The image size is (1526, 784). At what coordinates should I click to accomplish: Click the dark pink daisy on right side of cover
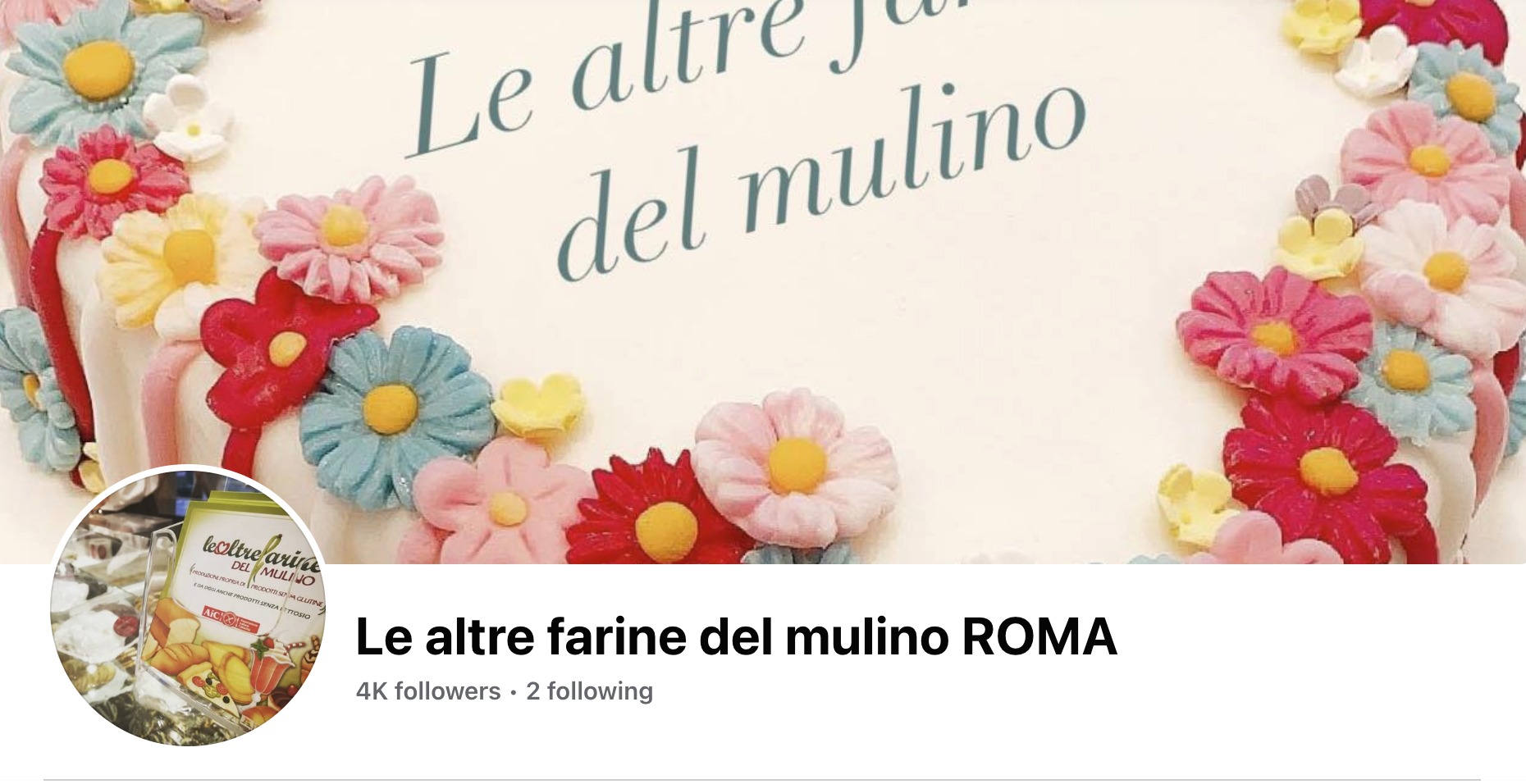[1273, 335]
